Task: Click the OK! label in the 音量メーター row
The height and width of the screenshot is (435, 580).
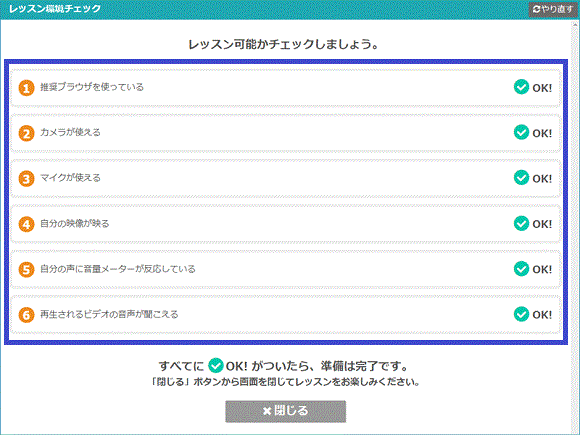Action: click(x=542, y=270)
